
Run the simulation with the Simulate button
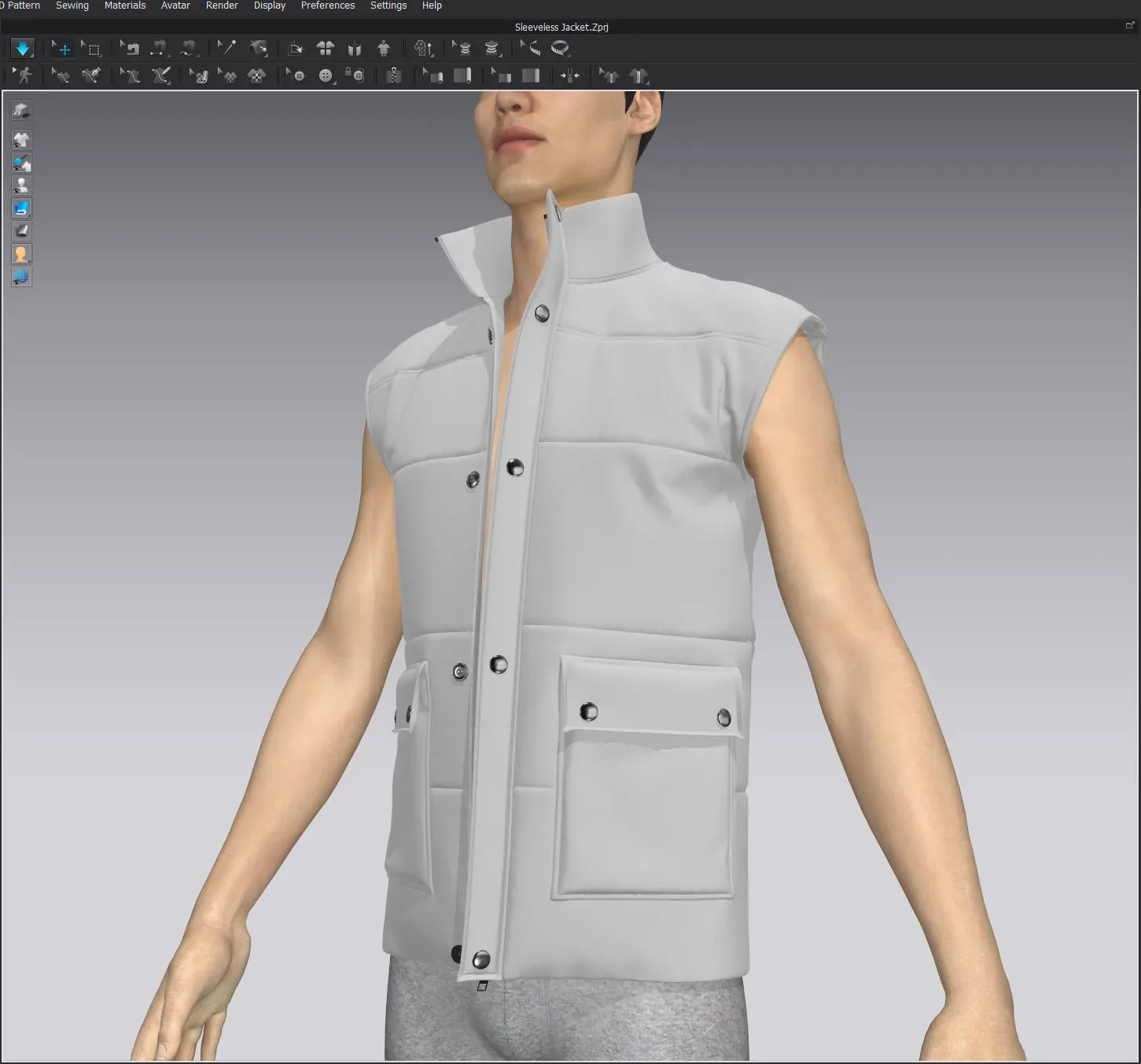pos(24,49)
